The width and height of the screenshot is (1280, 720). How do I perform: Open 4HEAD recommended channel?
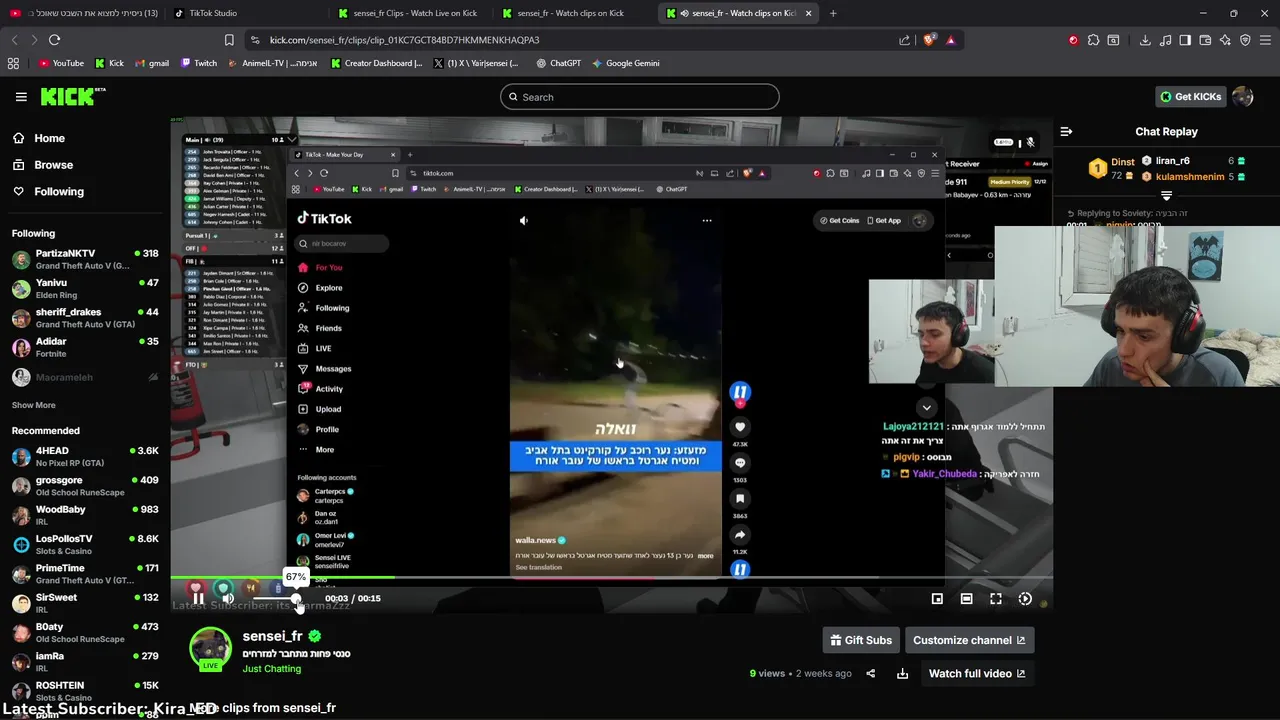85,457
